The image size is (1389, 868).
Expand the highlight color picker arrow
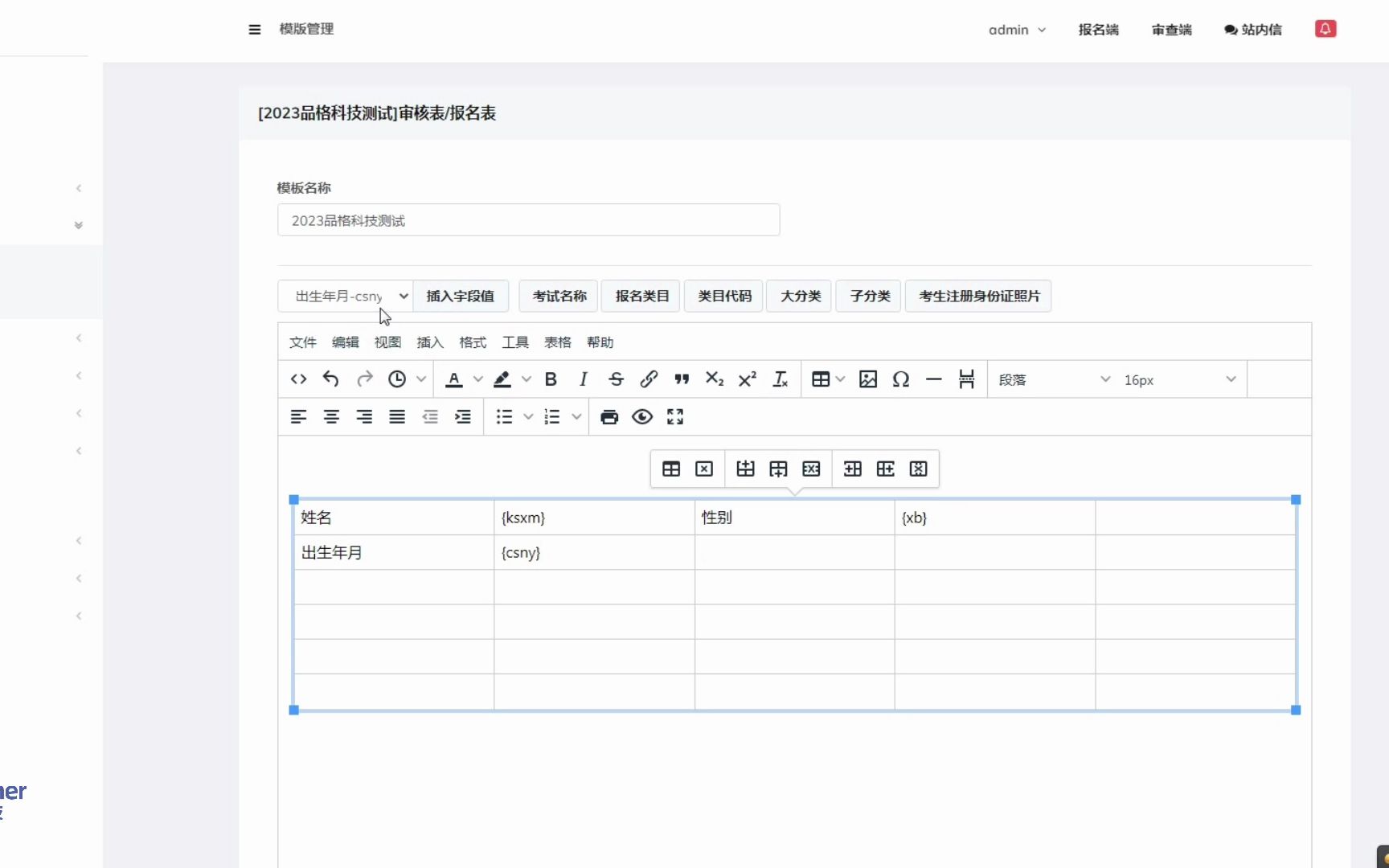(526, 379)
